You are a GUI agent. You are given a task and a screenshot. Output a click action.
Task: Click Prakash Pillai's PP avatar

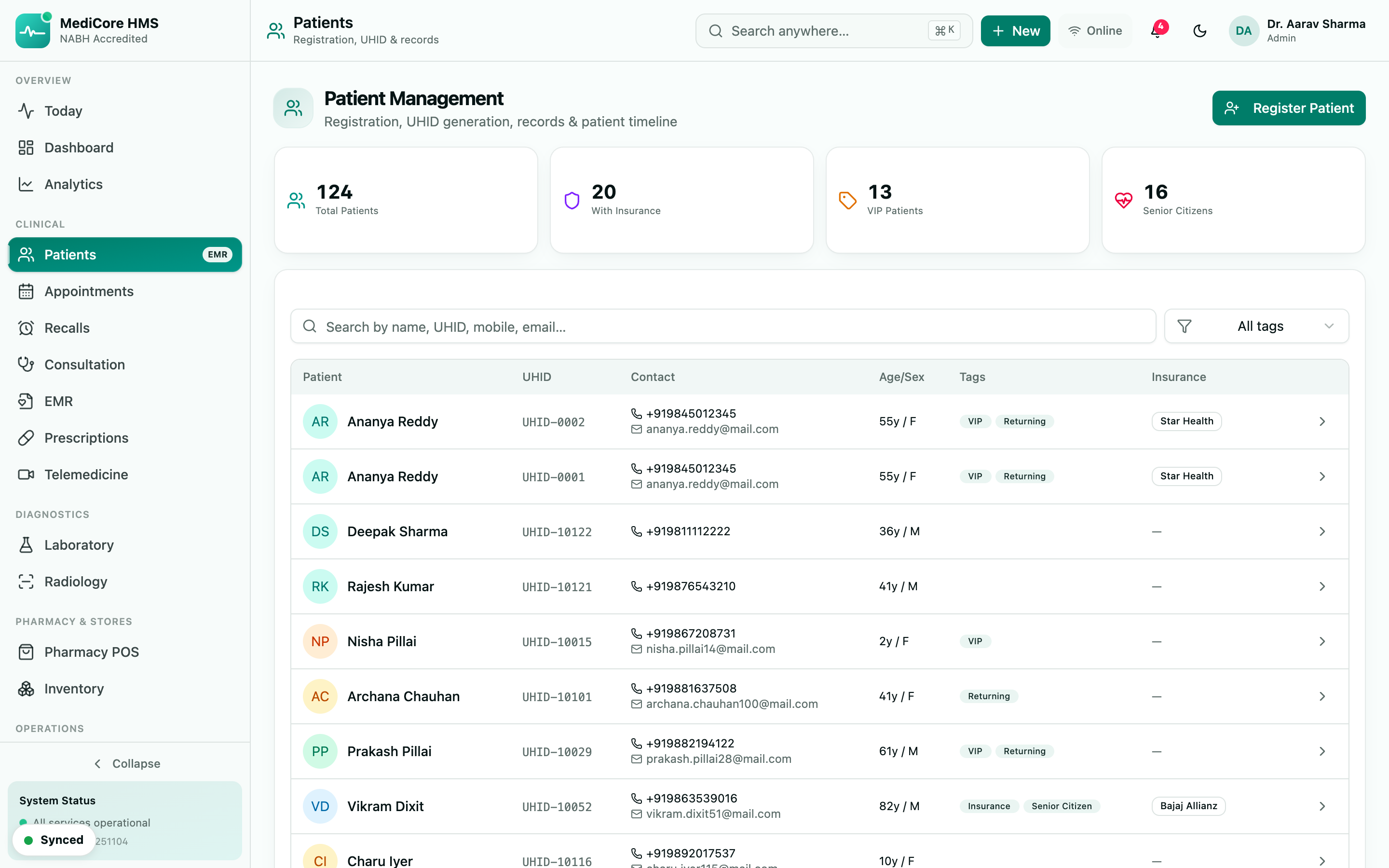(x=320, y=751)
